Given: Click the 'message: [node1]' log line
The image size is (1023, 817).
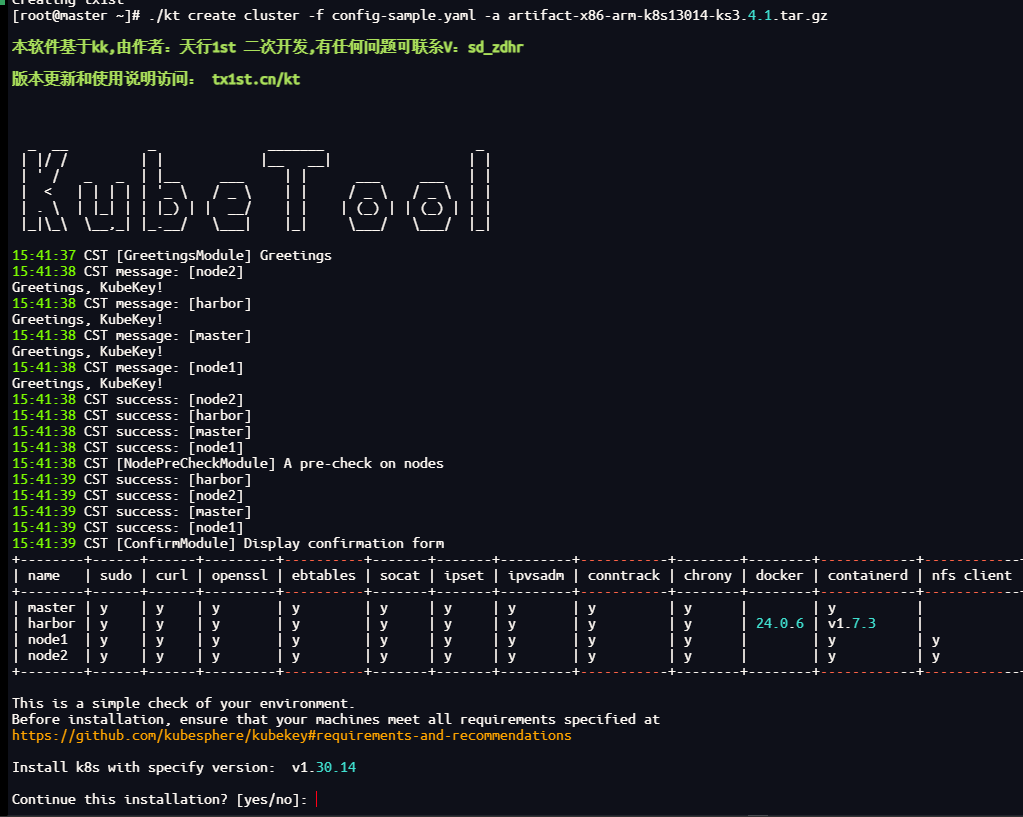Looking at the screenshot, I should click(x=127, y=367).
